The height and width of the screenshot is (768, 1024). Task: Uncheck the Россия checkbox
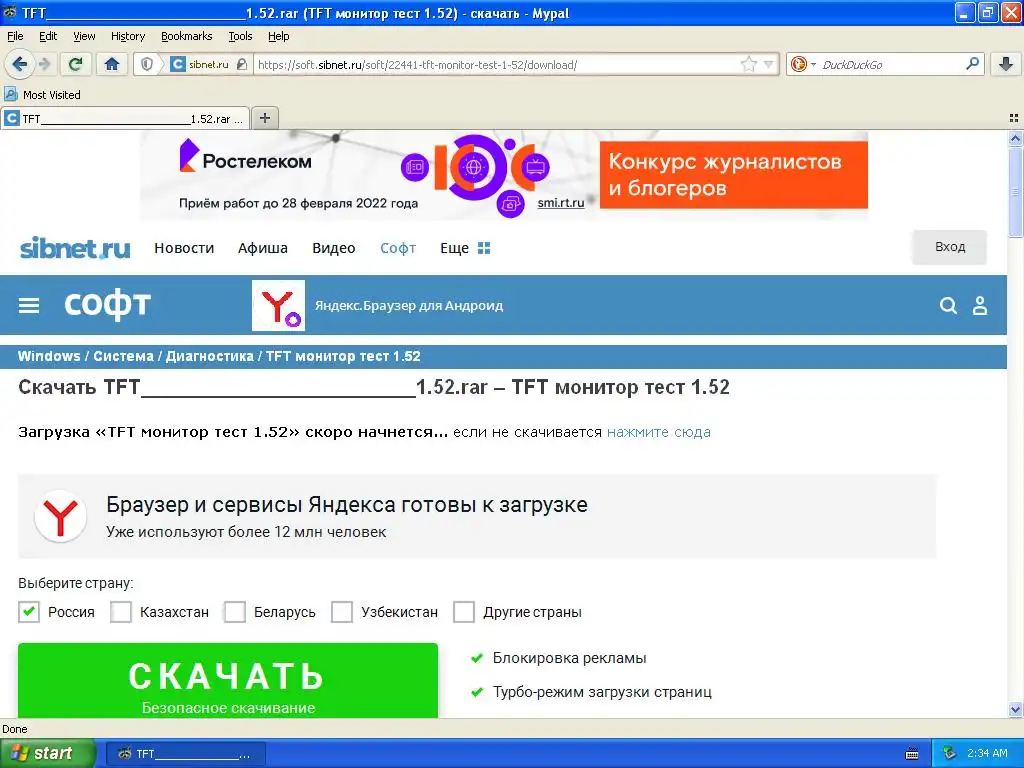click(29, 612)
